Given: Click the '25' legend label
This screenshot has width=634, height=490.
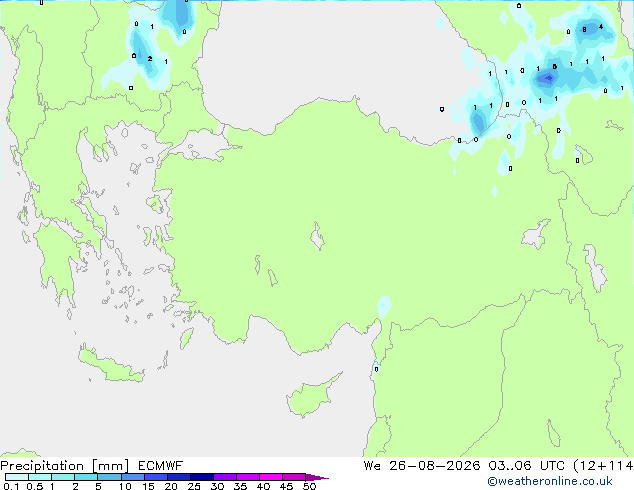Looking at the screenshot, I should point(194,486).
